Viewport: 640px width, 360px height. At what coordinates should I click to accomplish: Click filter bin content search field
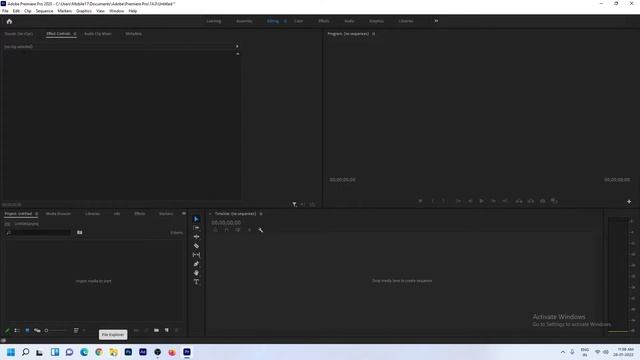39,233
